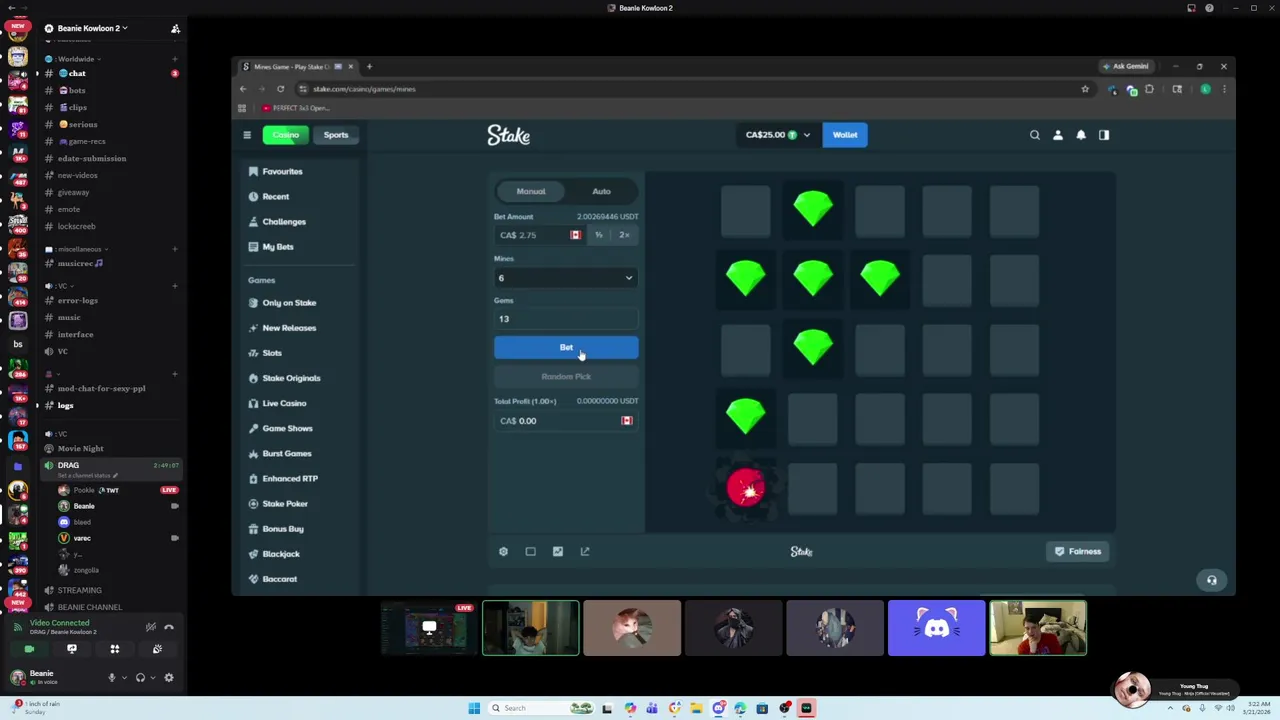Select the LIVE stream thumbnail
Screen dimensions: 1280x720
point(429,628)
